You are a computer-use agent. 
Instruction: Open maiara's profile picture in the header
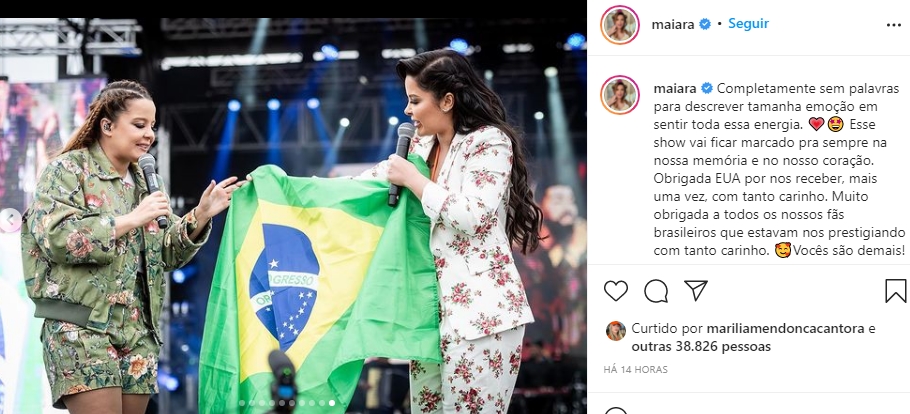[x=620, y=24]
